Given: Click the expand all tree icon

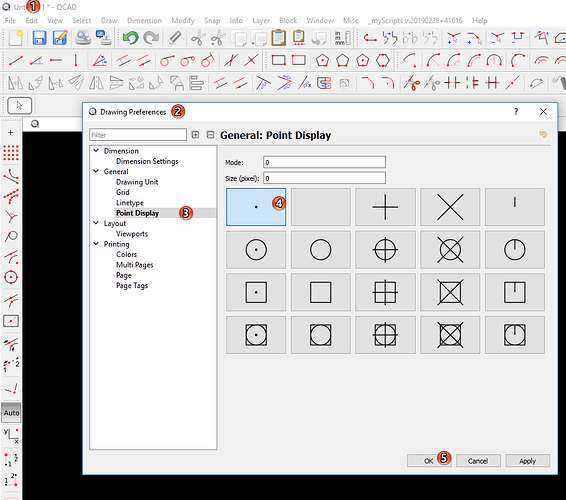Looking at the screenshot, I should point(195,135).
